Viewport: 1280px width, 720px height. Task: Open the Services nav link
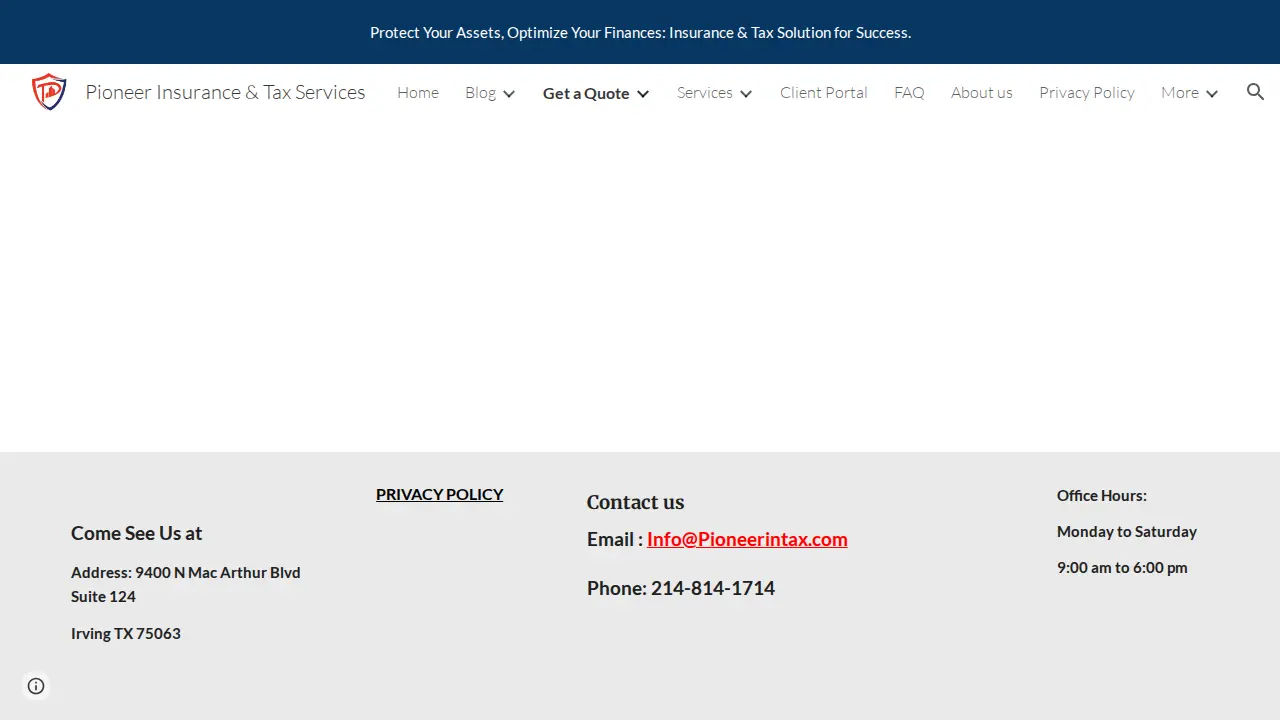click(x=705, y=92)
